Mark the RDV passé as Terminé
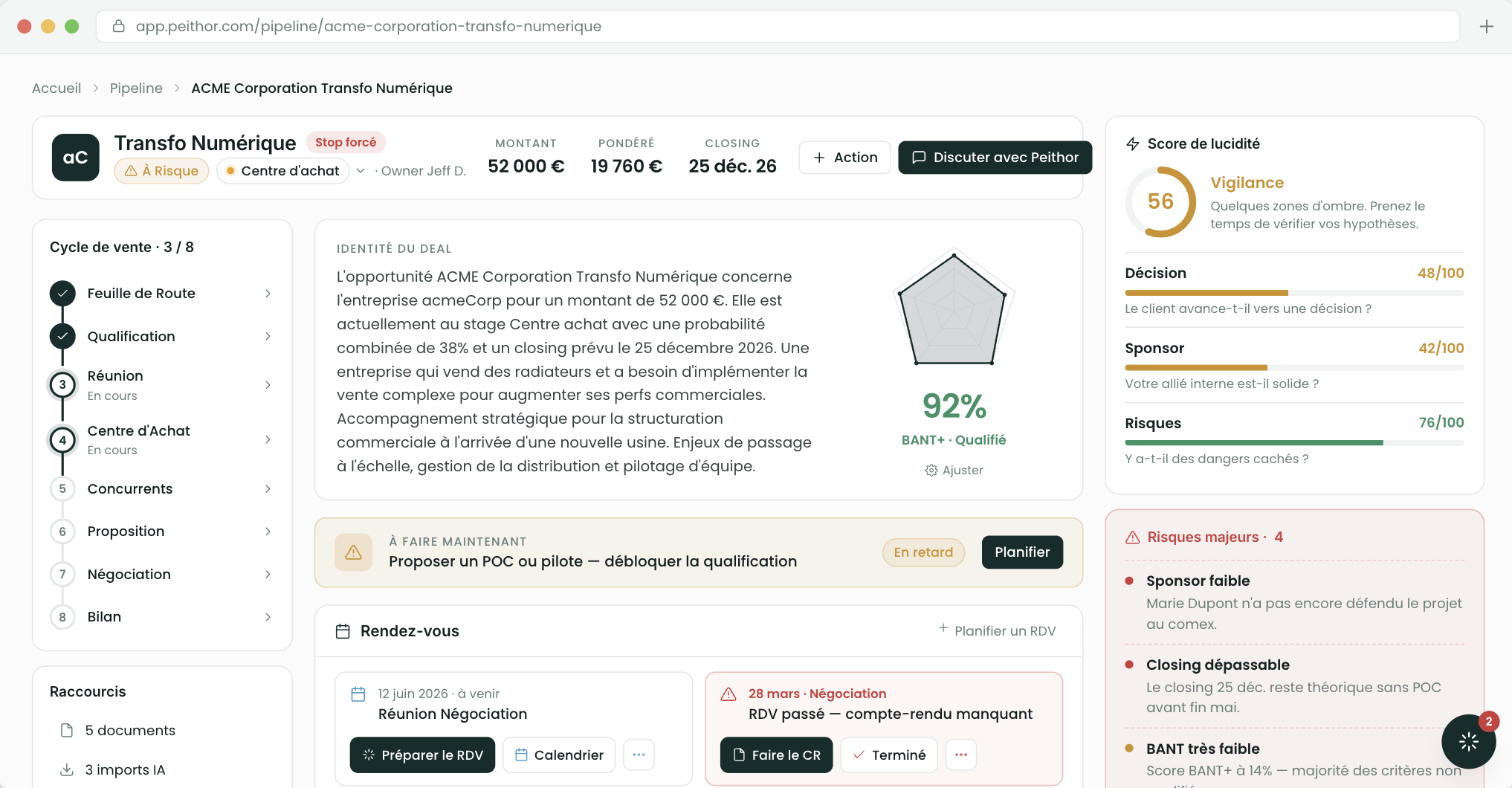The width and height of the screenshot is (1512, 788). pos(889,755)
